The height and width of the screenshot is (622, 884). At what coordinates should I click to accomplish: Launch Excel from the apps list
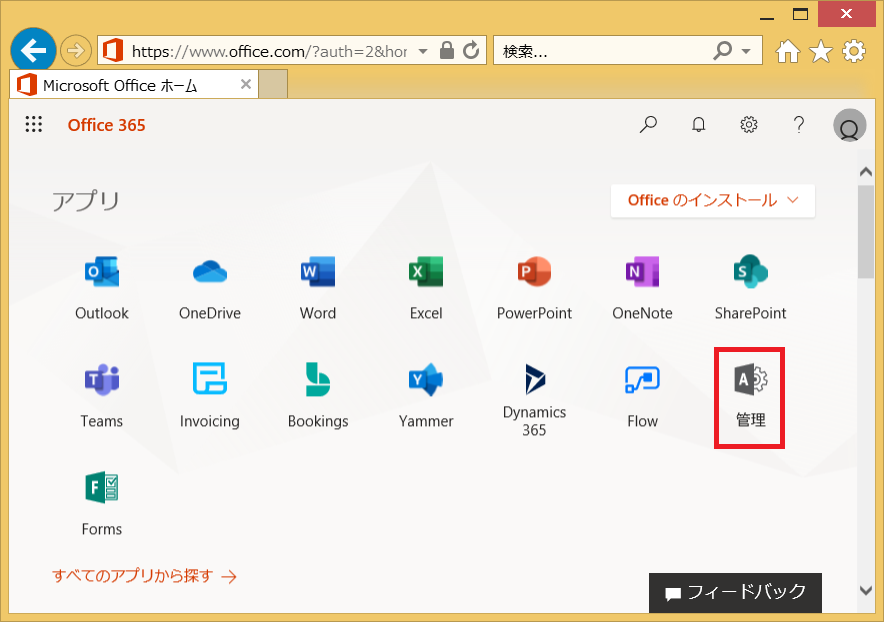pos(426,289)
